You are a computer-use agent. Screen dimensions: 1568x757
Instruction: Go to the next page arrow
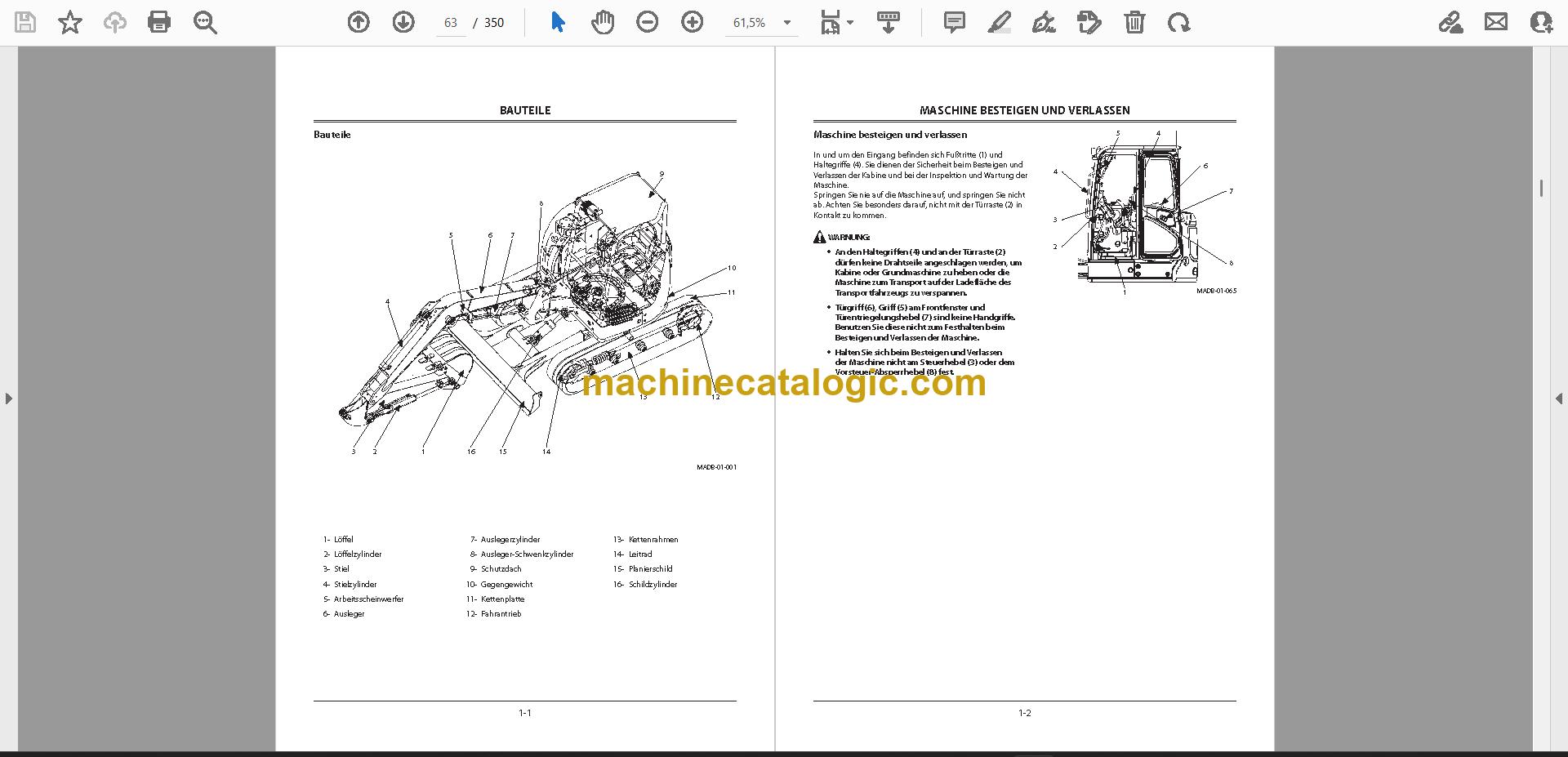[403, 22]
